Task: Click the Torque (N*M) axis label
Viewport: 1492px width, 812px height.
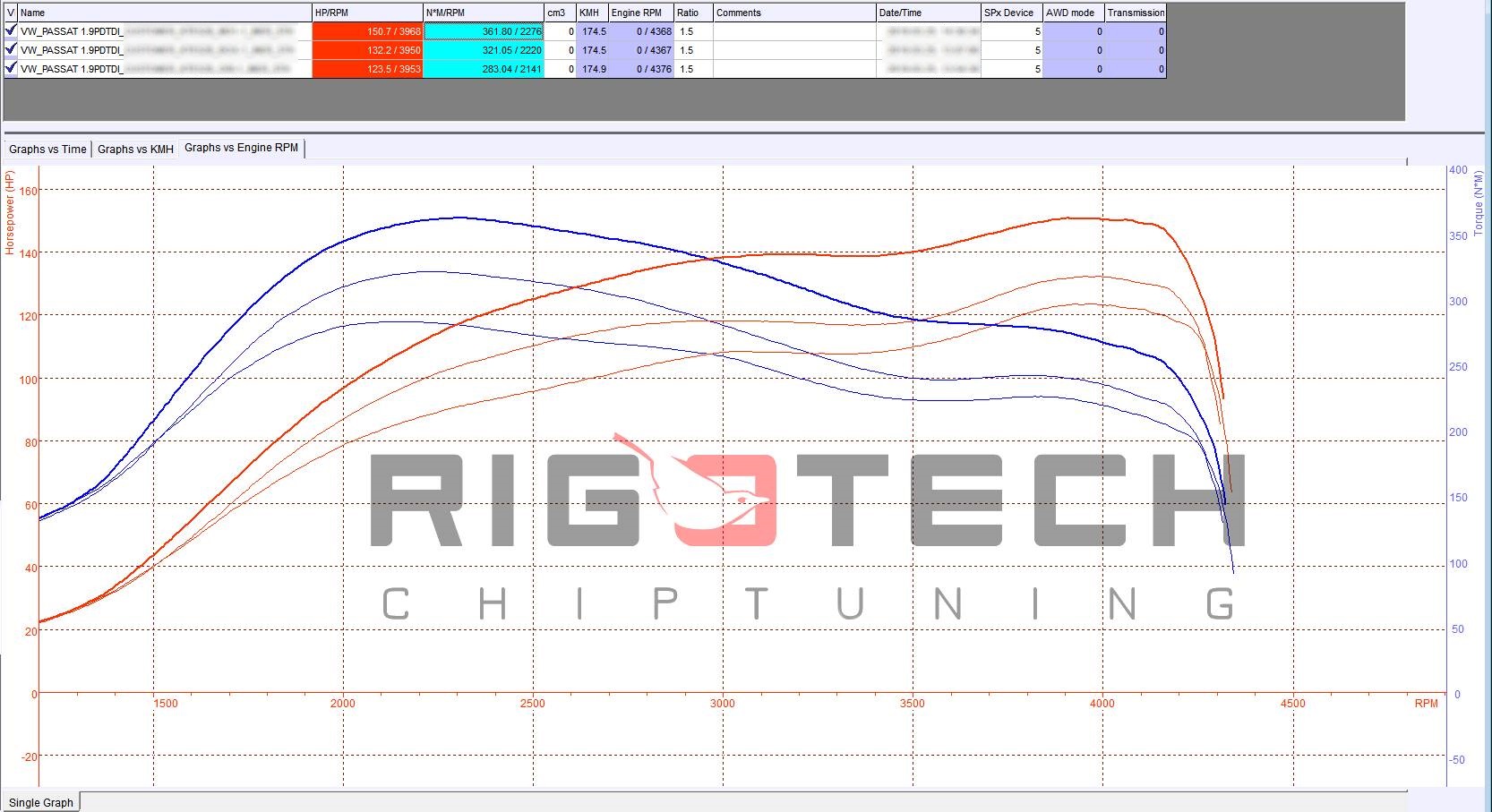Action: 1479,204
